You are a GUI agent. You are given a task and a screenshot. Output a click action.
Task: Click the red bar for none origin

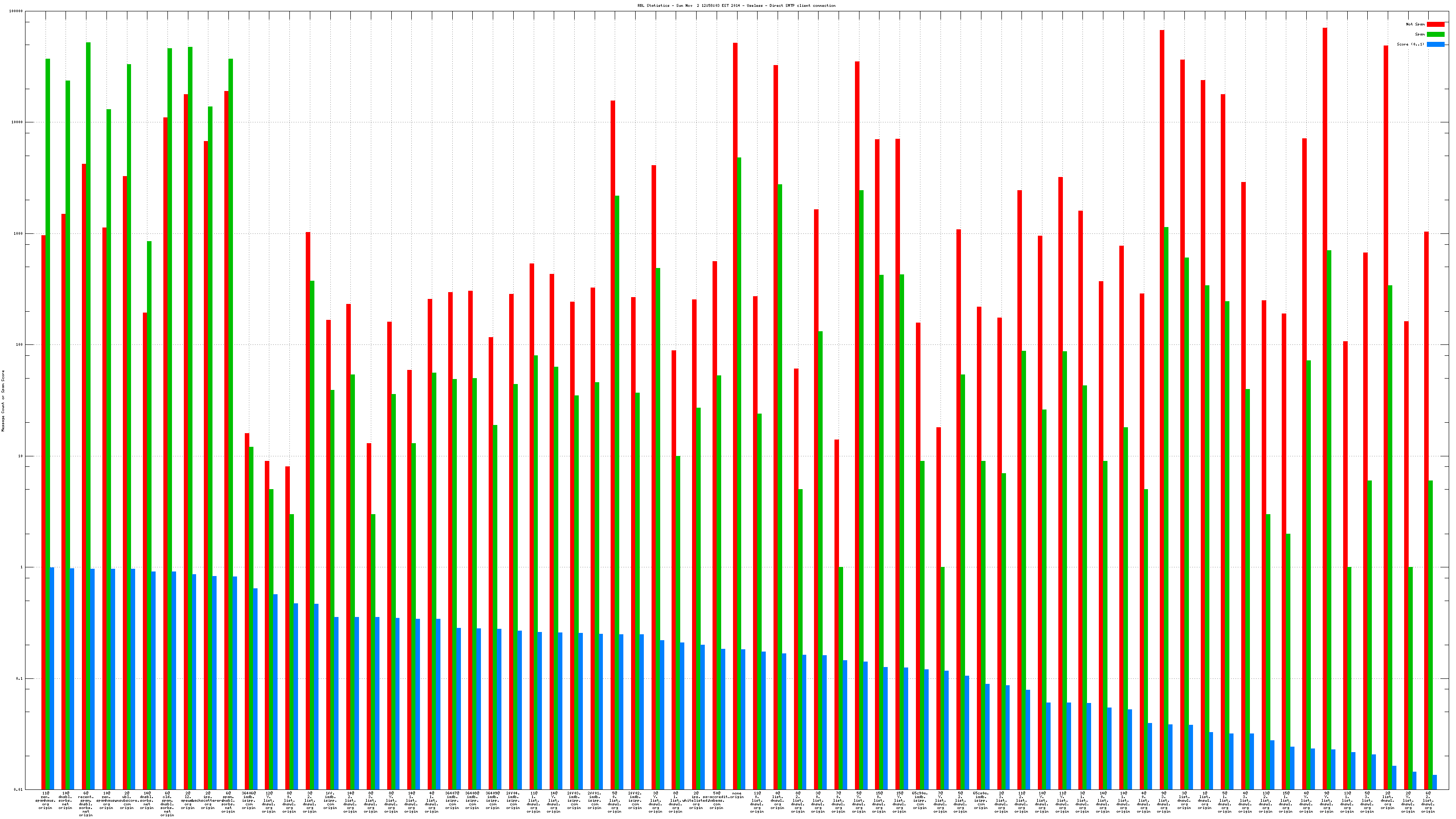point(735,396)
